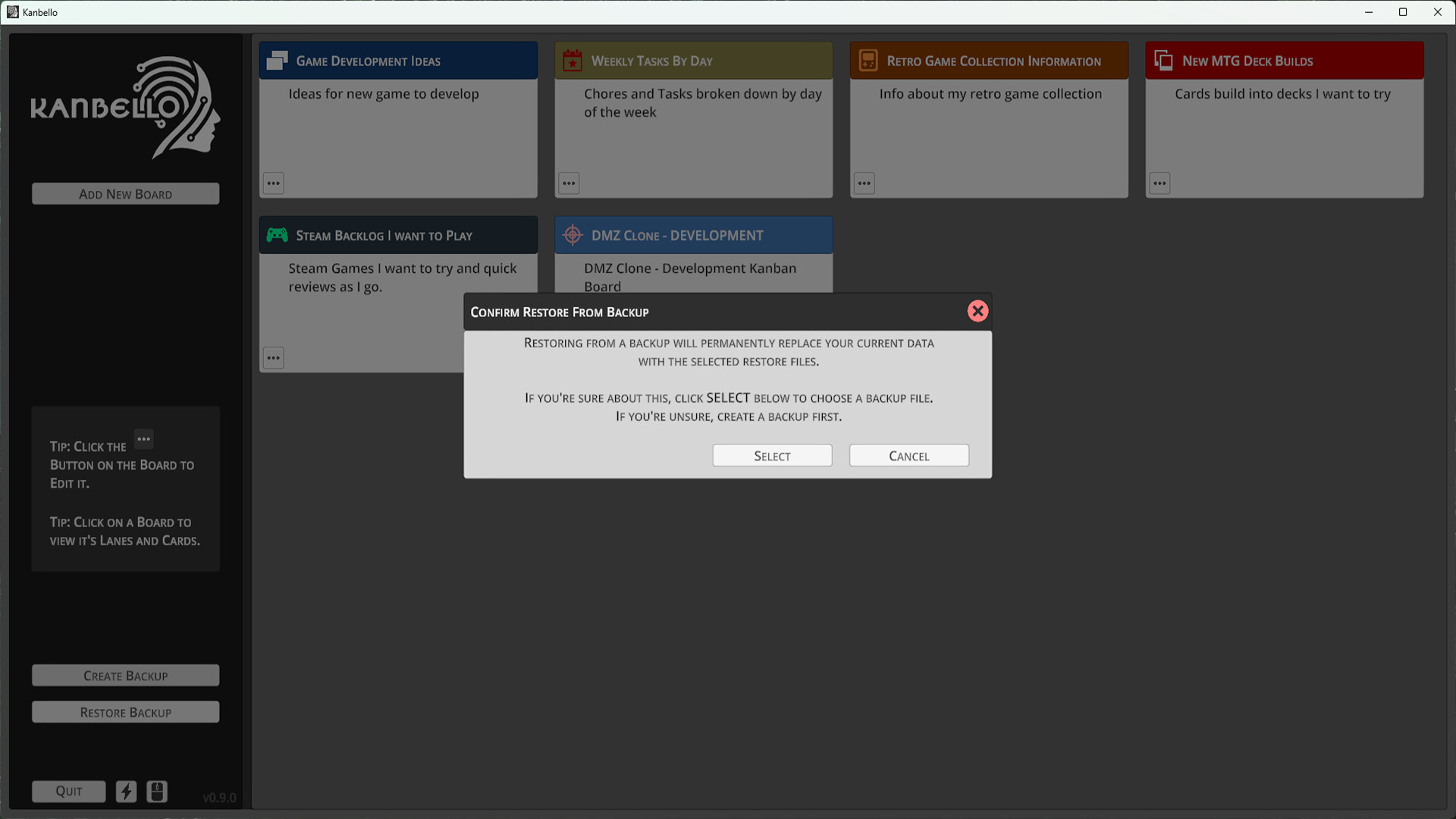The image size is (1456, 819).
Task: Cancel the restore from backup dialog
Action: 908,455
